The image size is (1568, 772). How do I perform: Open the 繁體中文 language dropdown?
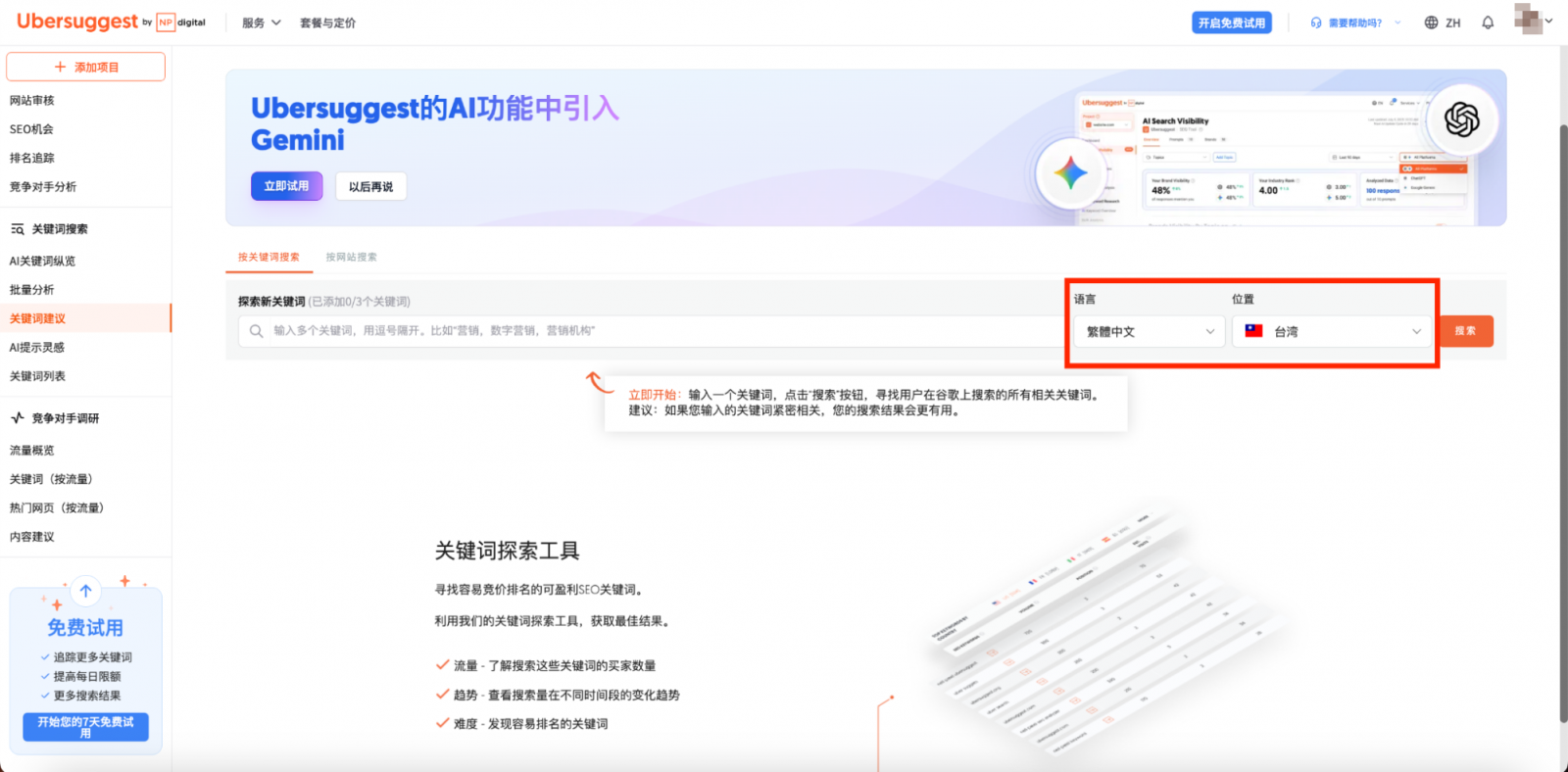pyautogui.click(x=1150, y=332)
